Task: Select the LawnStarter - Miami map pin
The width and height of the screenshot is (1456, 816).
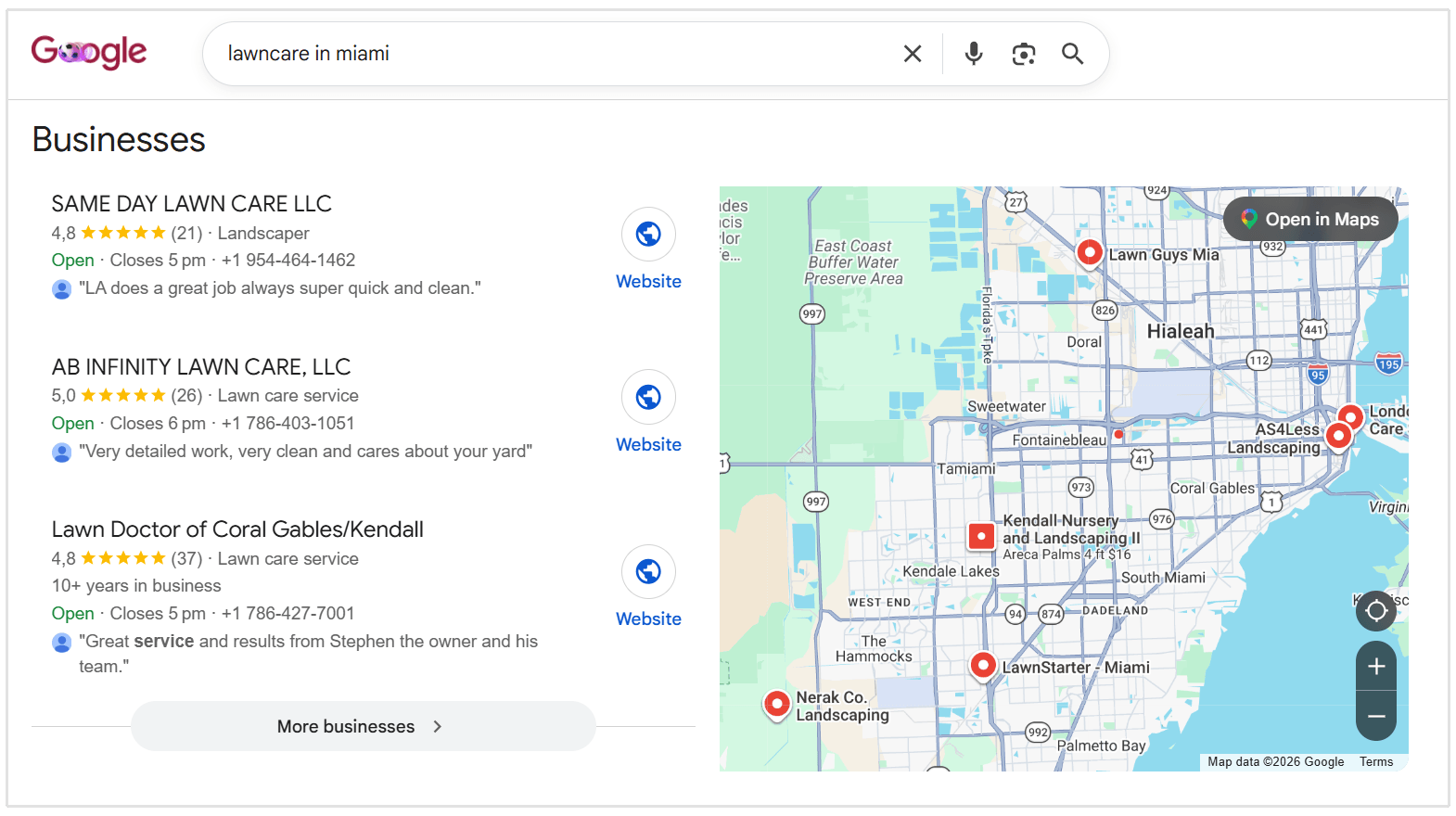Action: coord(983,665)
